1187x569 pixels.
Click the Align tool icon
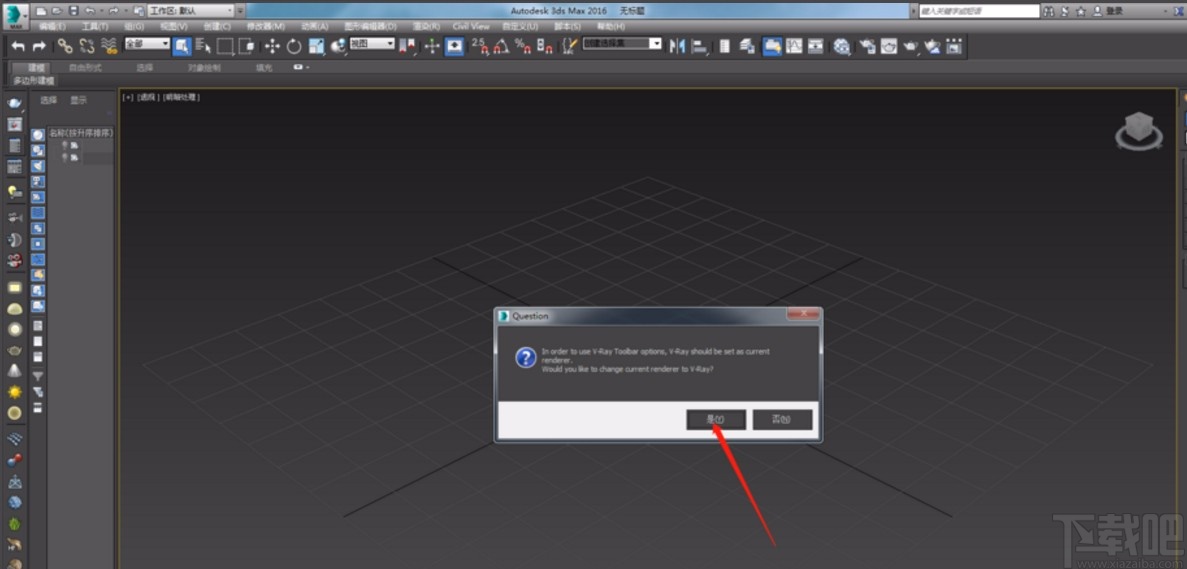point(699,46)
